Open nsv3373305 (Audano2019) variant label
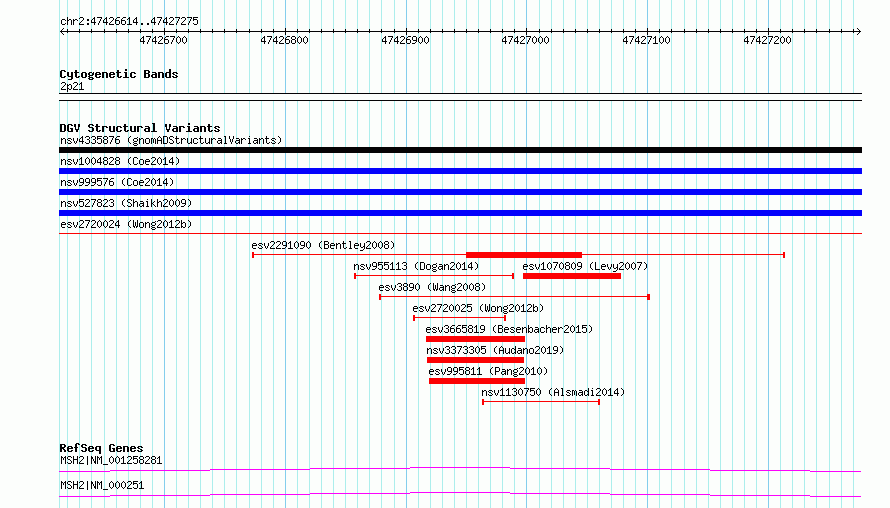The width and height of the screenshot is (890, 508). point(495,350)
